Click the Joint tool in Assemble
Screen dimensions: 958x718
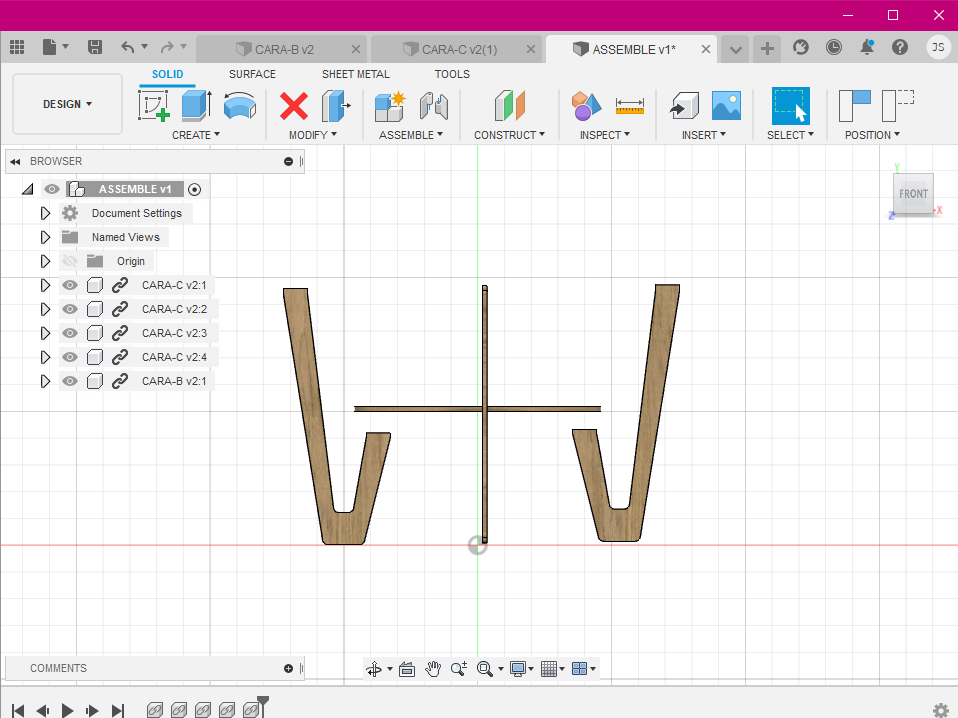pyautogui.click(x=433, y=105)
